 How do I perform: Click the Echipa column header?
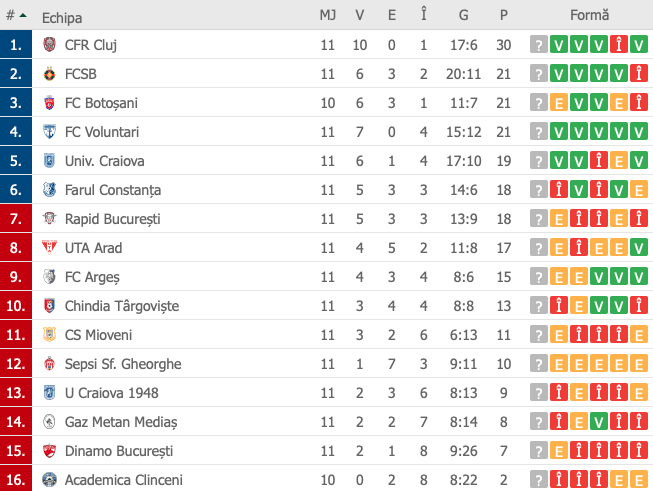(62, 18)
